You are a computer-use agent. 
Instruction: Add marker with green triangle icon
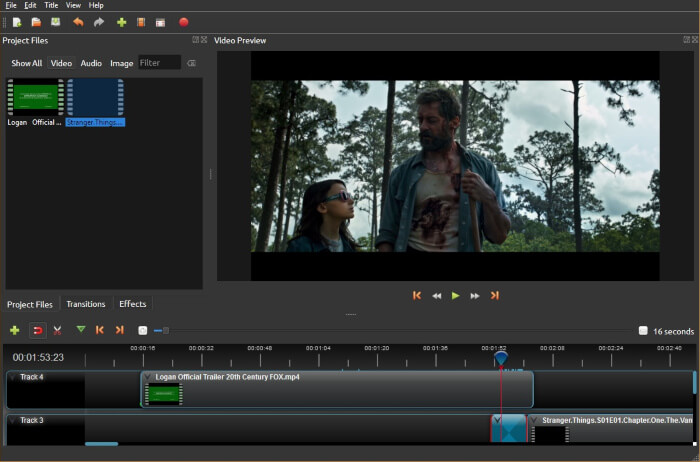(x=81, y=330)
